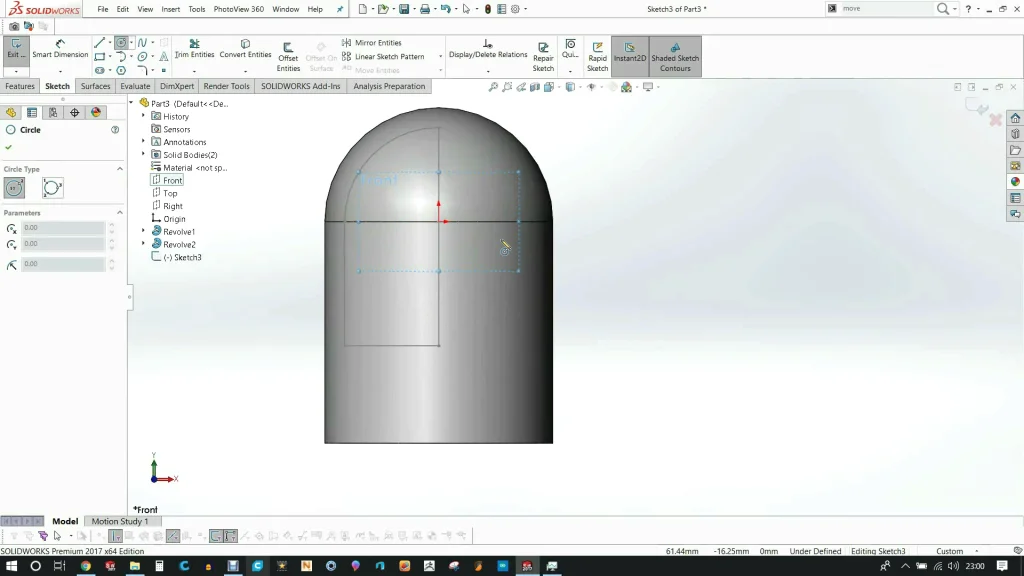Toggle Shaded Sketch Contours
1024x576 pixels.
(x=675, y=57)
